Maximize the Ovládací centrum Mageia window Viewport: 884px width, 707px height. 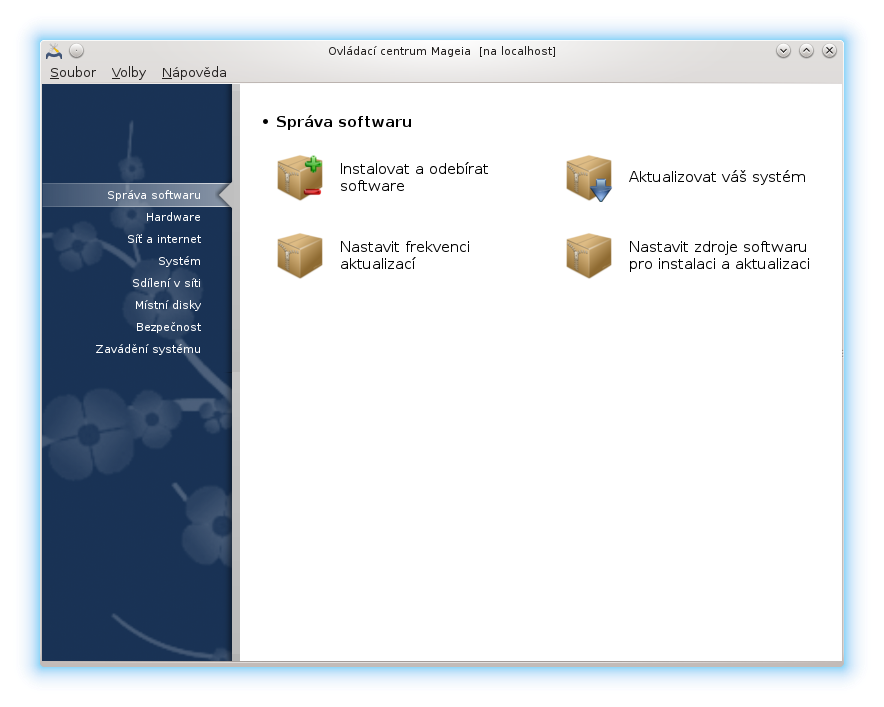[806, 51]
